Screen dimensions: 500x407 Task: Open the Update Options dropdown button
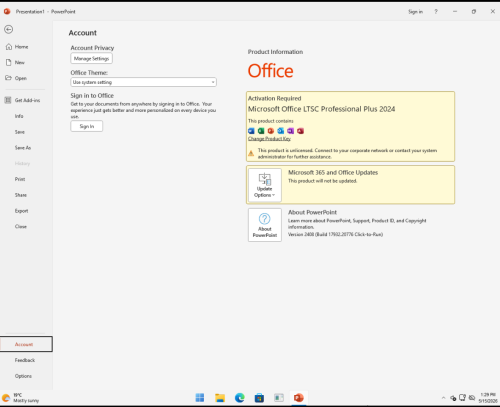point(265,185)
